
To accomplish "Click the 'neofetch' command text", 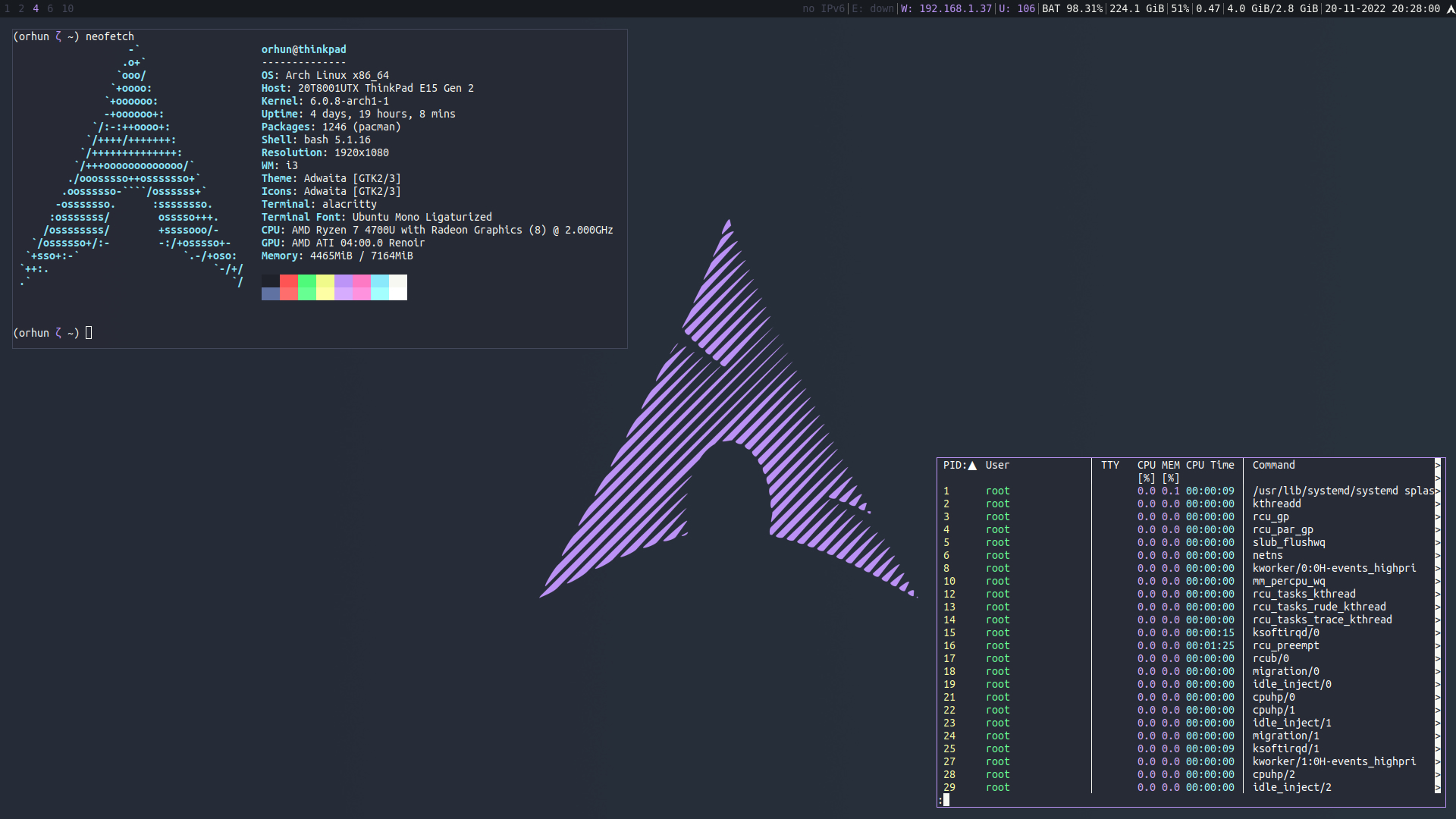I will point(110,36).
